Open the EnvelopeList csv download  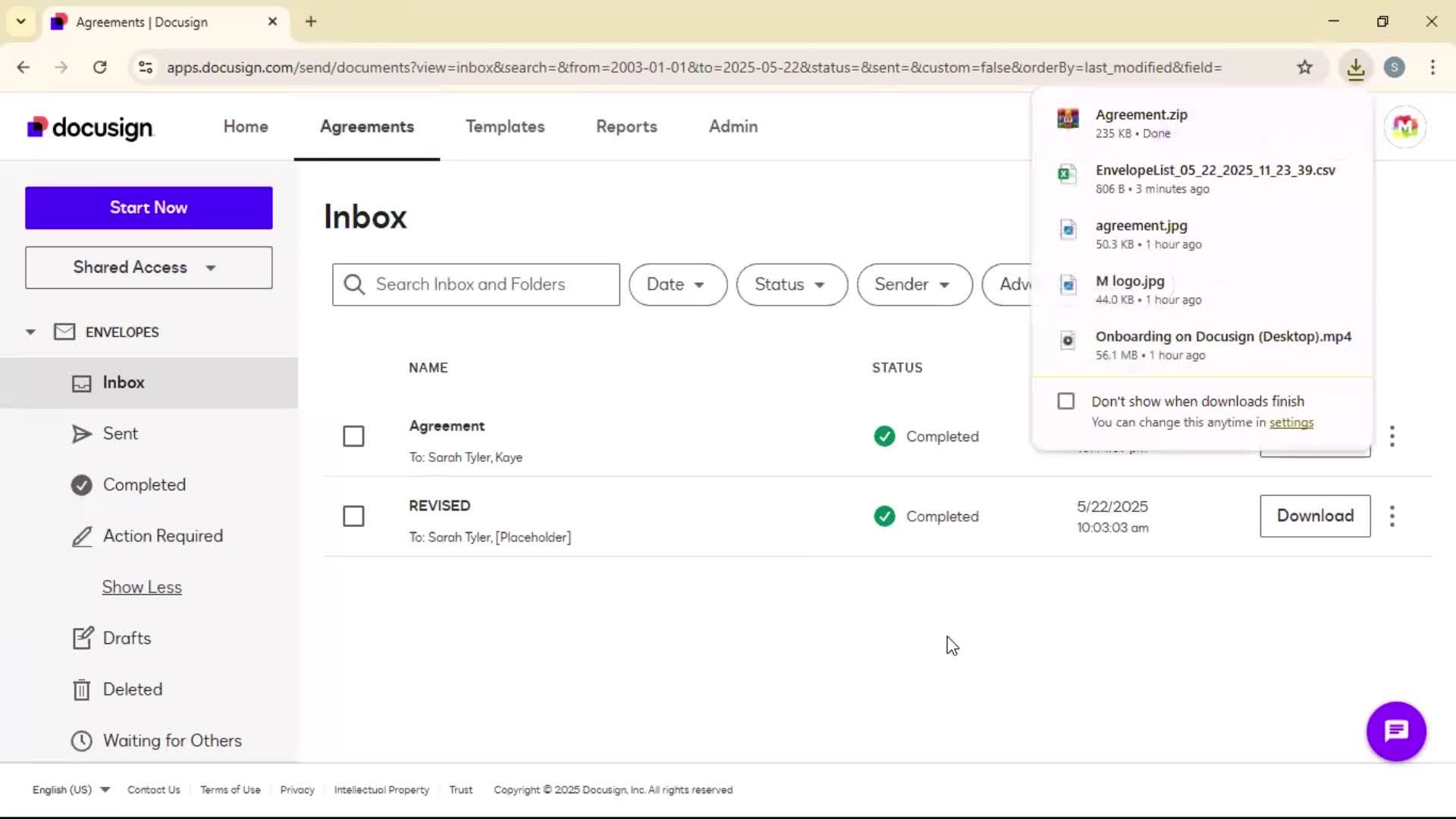[x=1202, y=178]
